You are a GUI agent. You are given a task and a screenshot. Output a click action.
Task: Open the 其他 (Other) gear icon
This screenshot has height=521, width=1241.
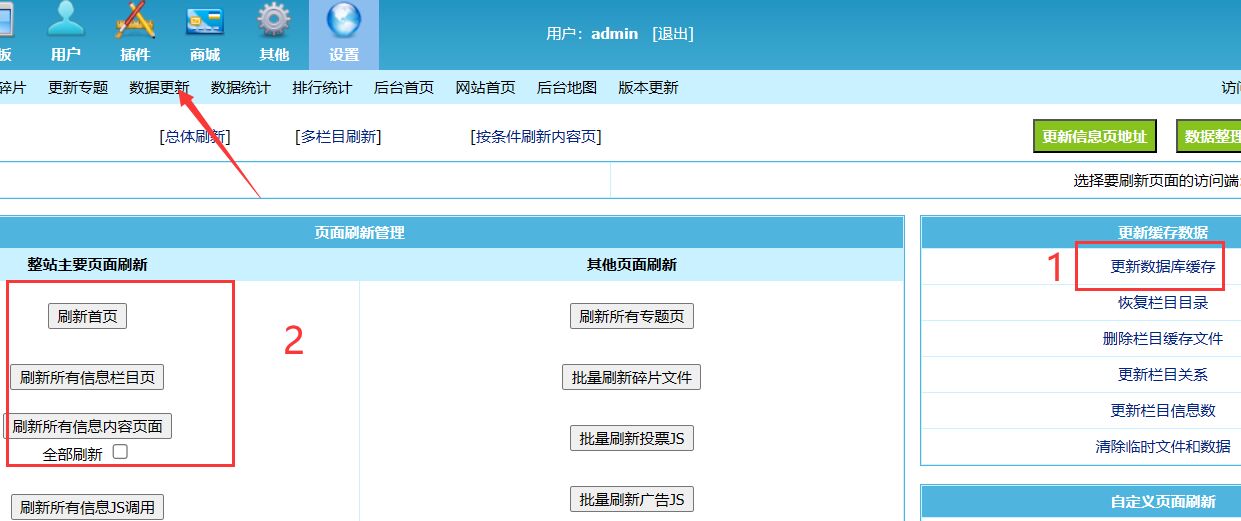[x=274, y=22]
